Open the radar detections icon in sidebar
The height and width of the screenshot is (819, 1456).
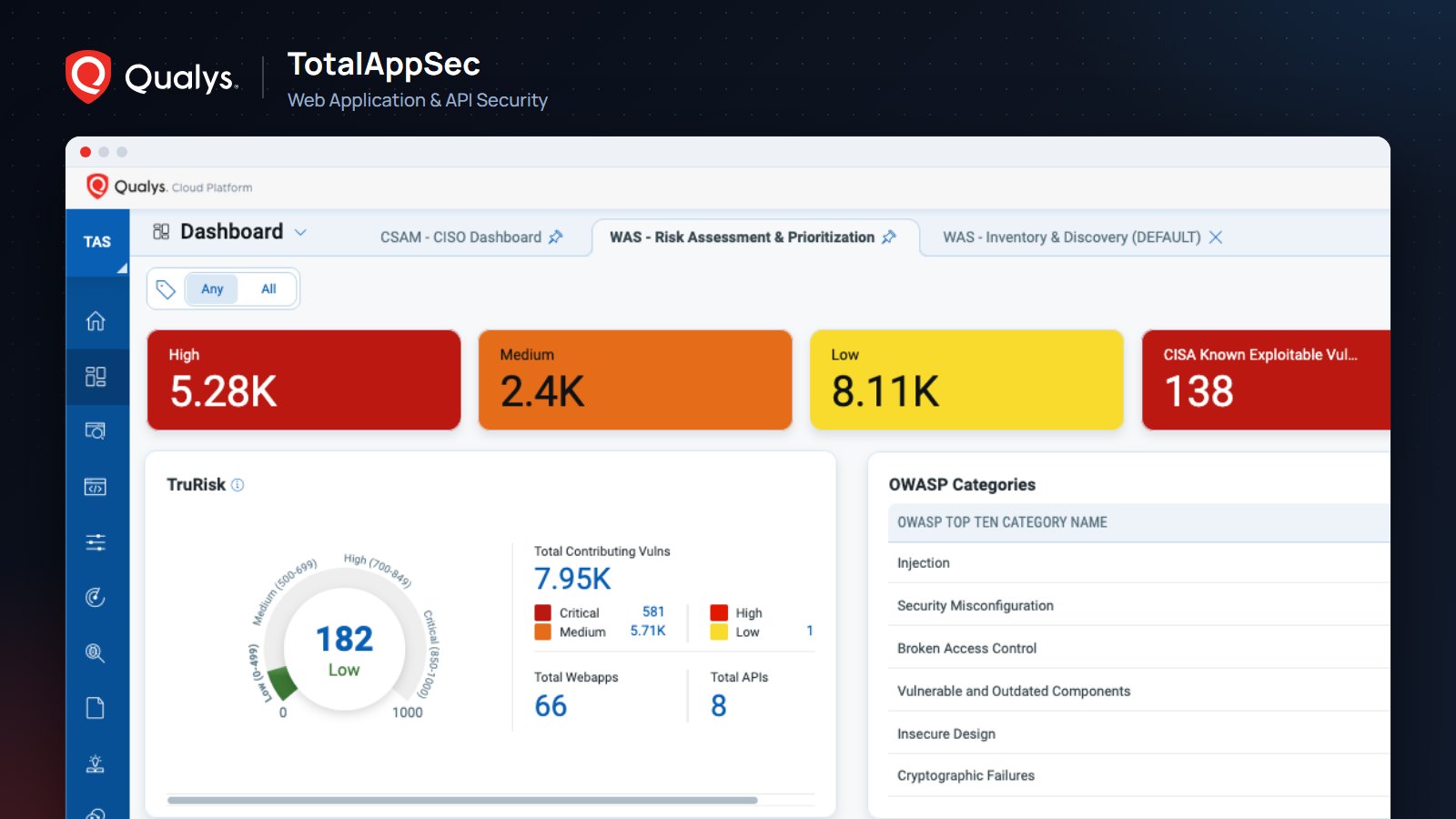96,598
